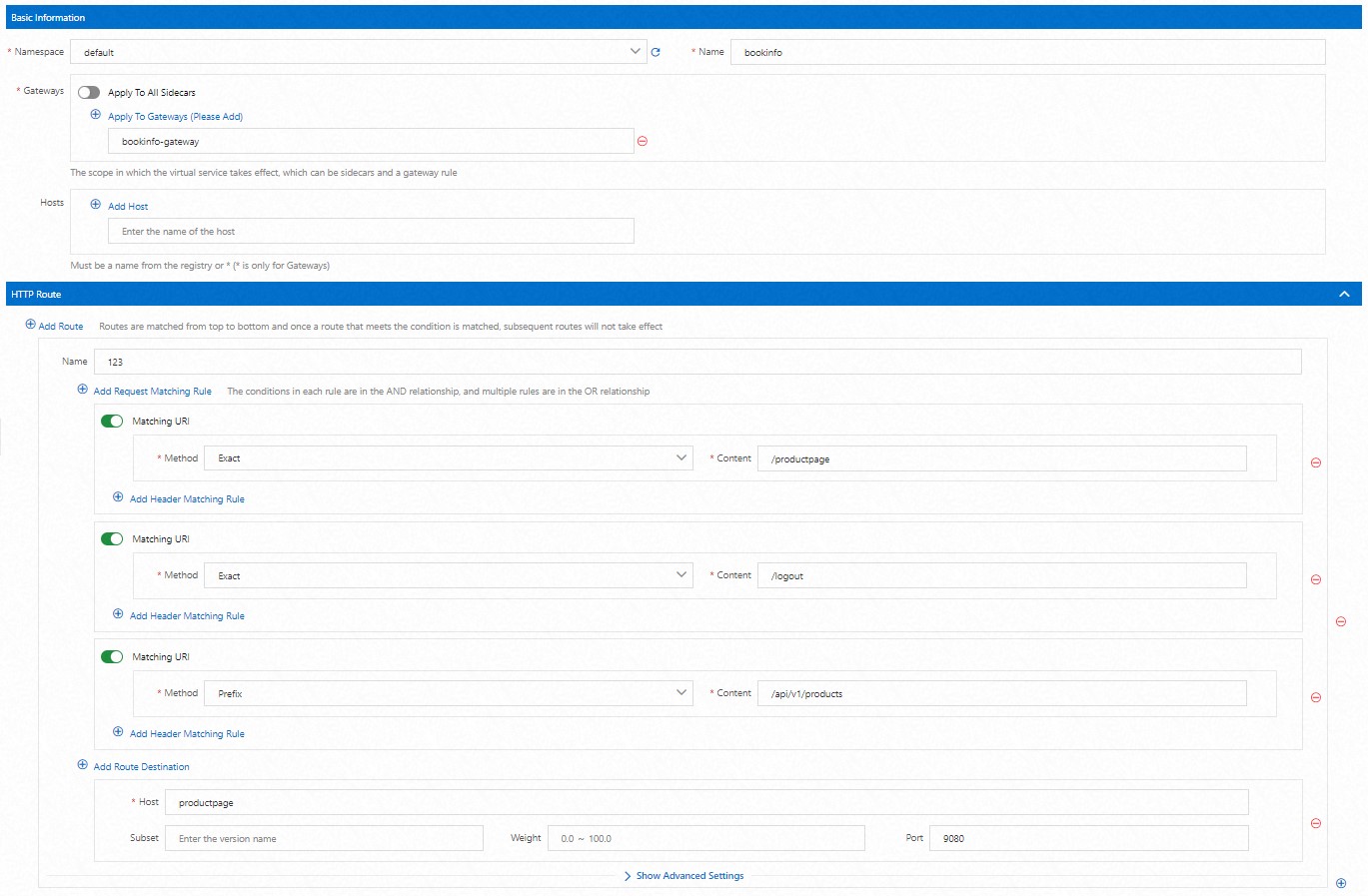This screenshot has height=896, width=1368.
Task: Click plus icon for header rule under /logout
Action: (x=118, y=614)
